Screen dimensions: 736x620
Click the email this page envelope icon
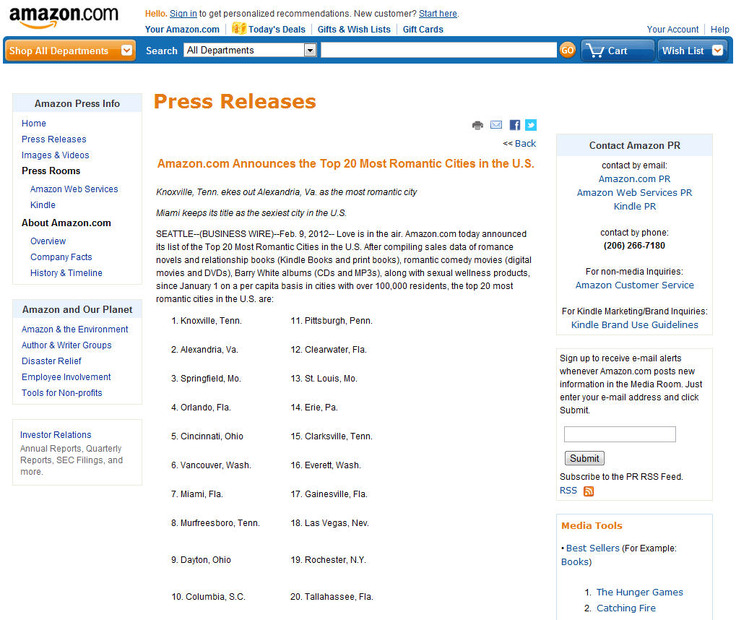point(496,125)
